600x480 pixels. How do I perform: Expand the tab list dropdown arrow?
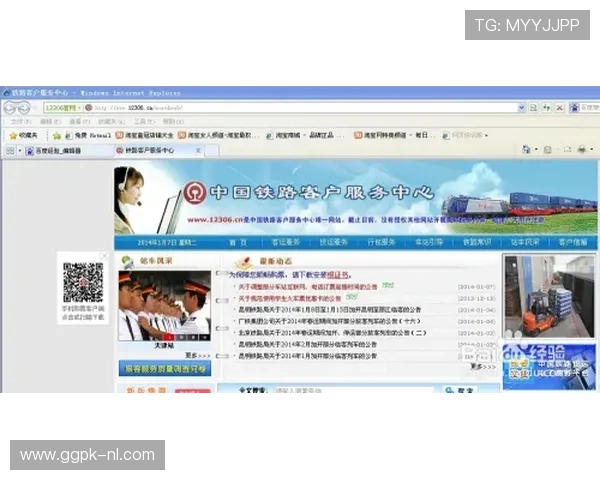[x=20, y=151]
